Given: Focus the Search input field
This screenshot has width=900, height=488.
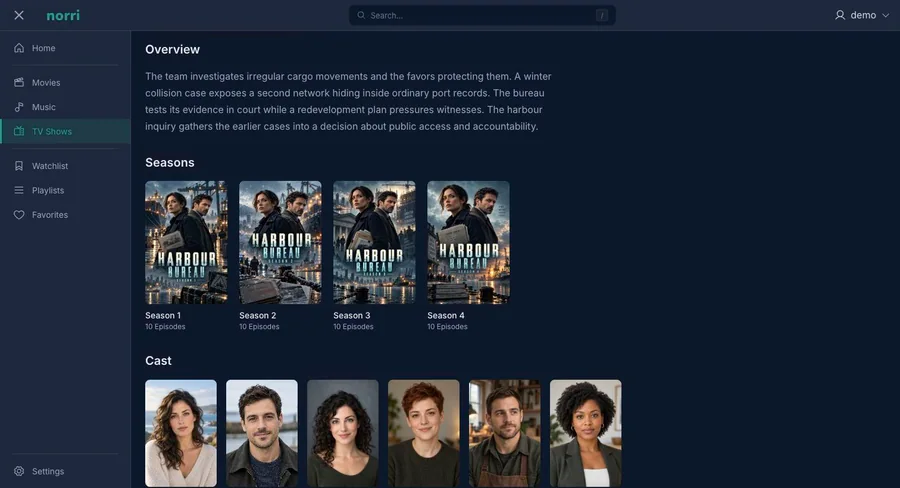Looking at the screenshot, I should pyautogui.click(x=482, y=16).
